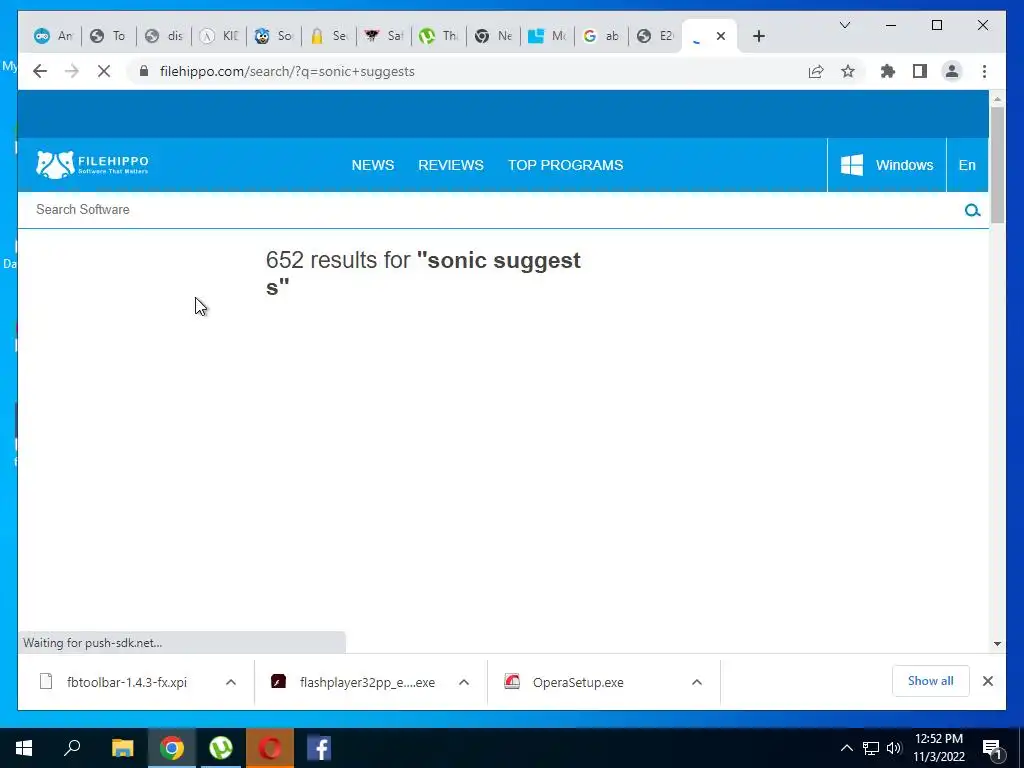Image resolution: width=1024 pixels, height=768 pixels.
Task: Bookmark this page with the star
Action: [848, 71]
